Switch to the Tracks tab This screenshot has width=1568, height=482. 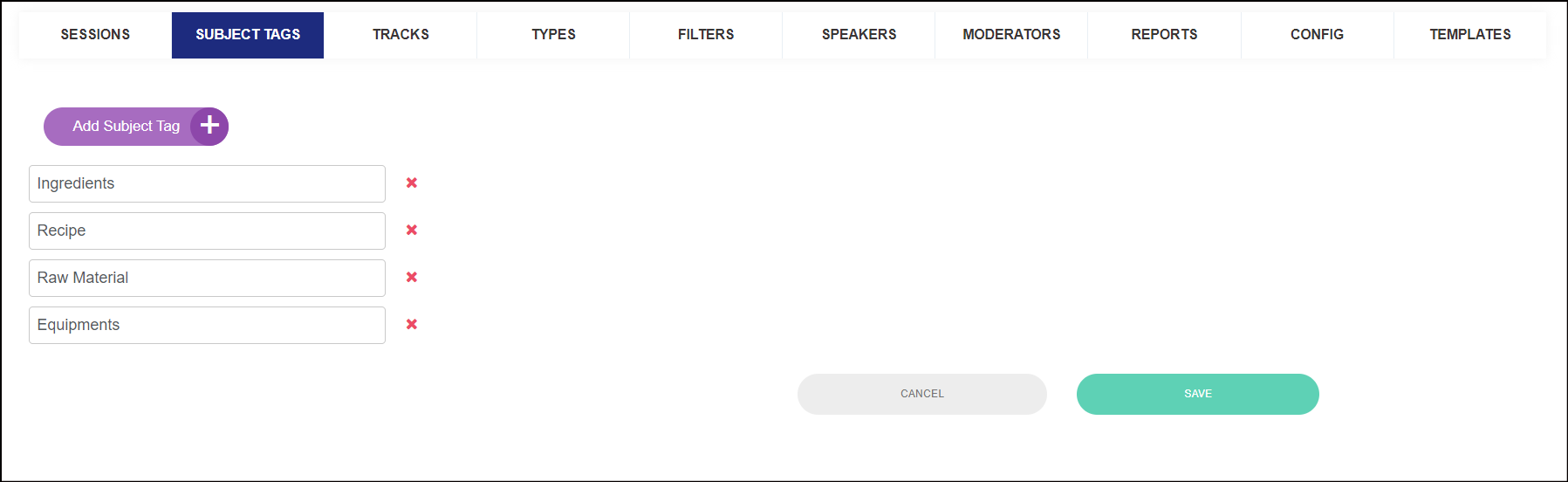pos(401,35)
